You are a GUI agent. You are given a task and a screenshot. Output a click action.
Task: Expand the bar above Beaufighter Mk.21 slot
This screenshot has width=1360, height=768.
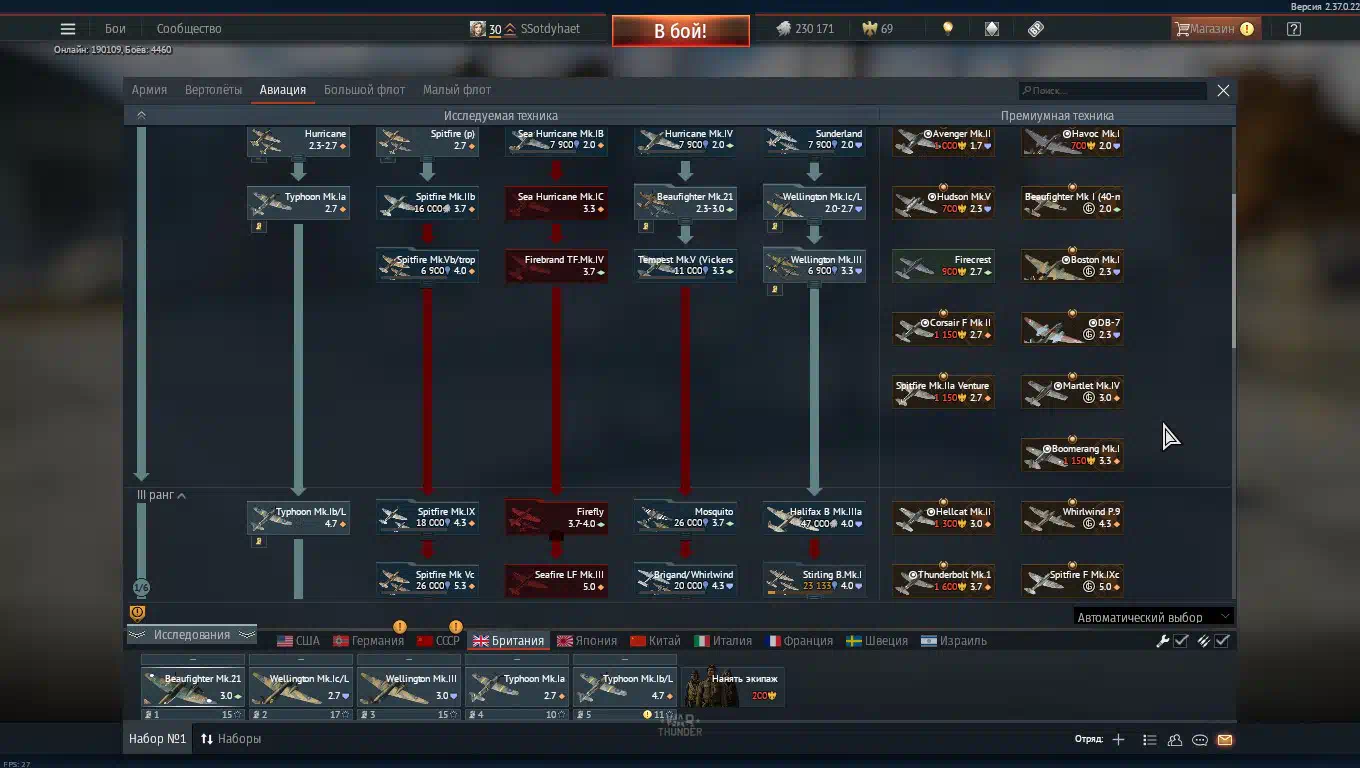click(193, 660)
